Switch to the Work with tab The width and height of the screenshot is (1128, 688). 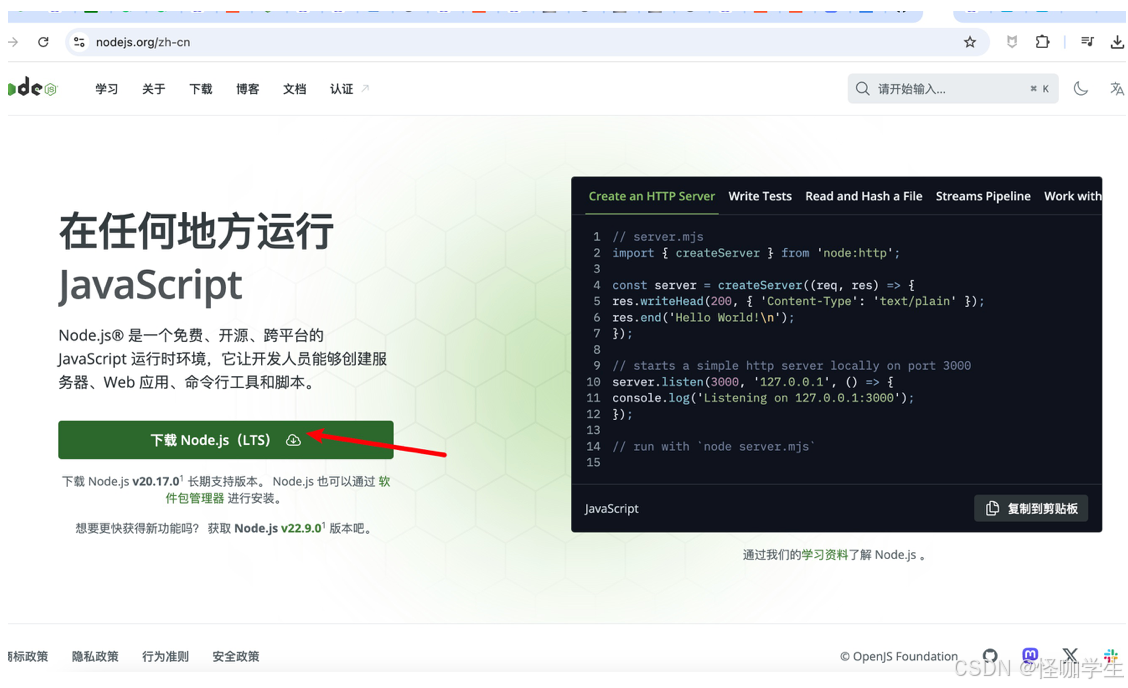1072,196
